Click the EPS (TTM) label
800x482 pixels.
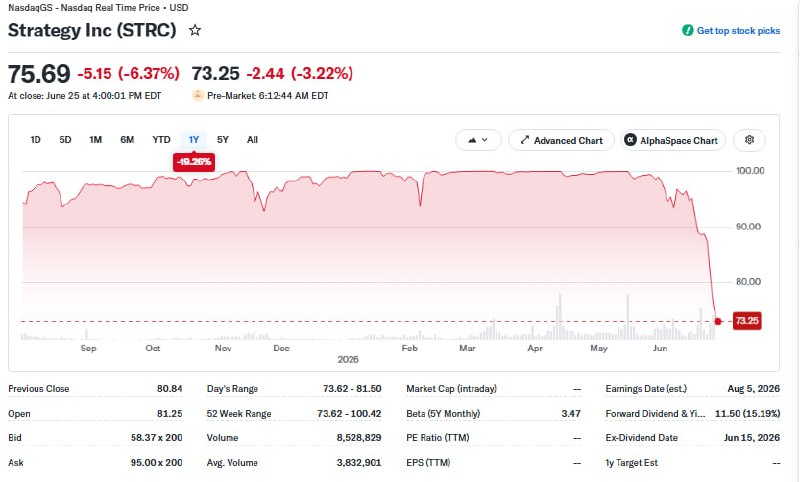(428, 463)
